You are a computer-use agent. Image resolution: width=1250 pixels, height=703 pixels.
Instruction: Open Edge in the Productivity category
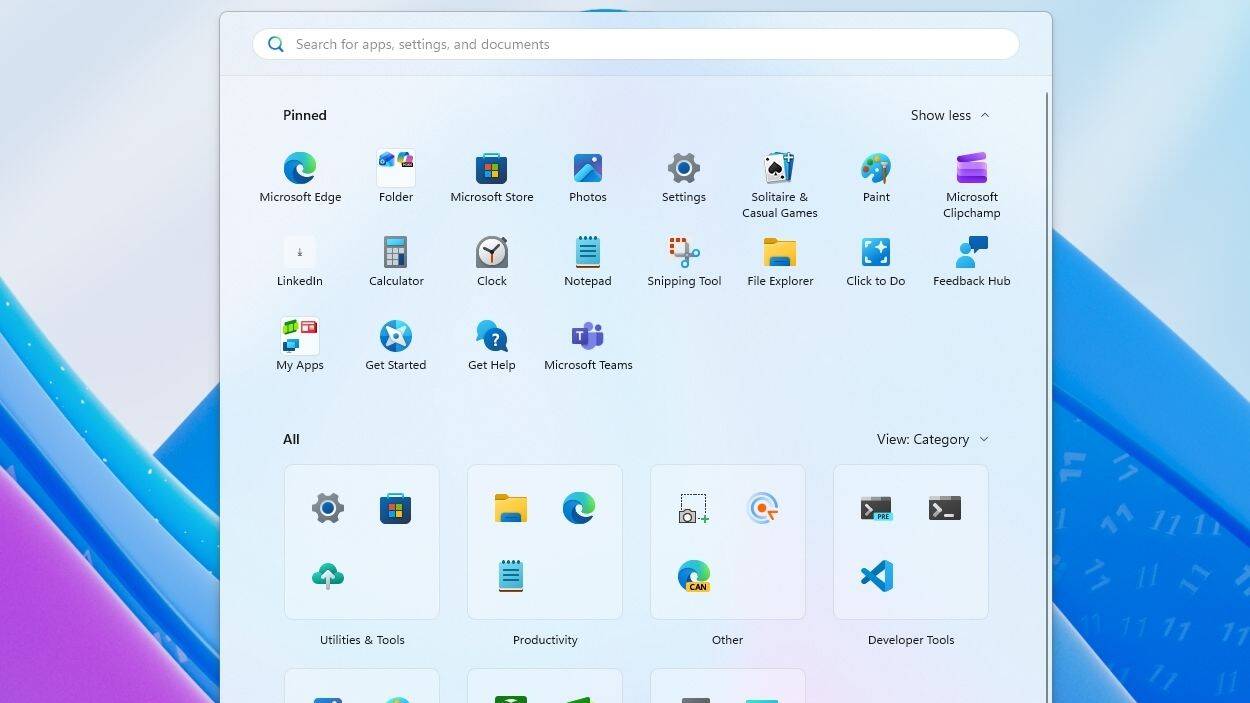click(579, 508)
